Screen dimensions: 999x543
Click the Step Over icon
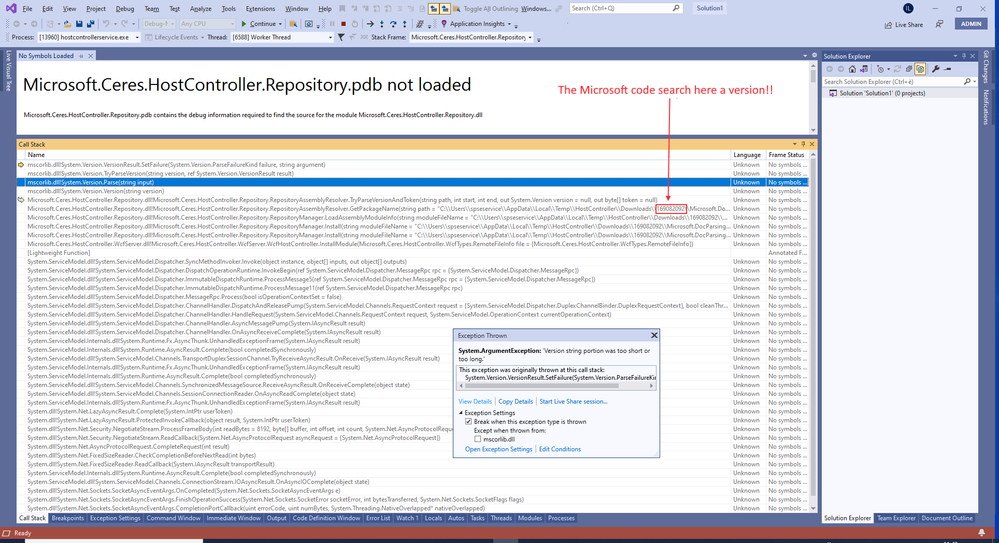tap(393, 24)
